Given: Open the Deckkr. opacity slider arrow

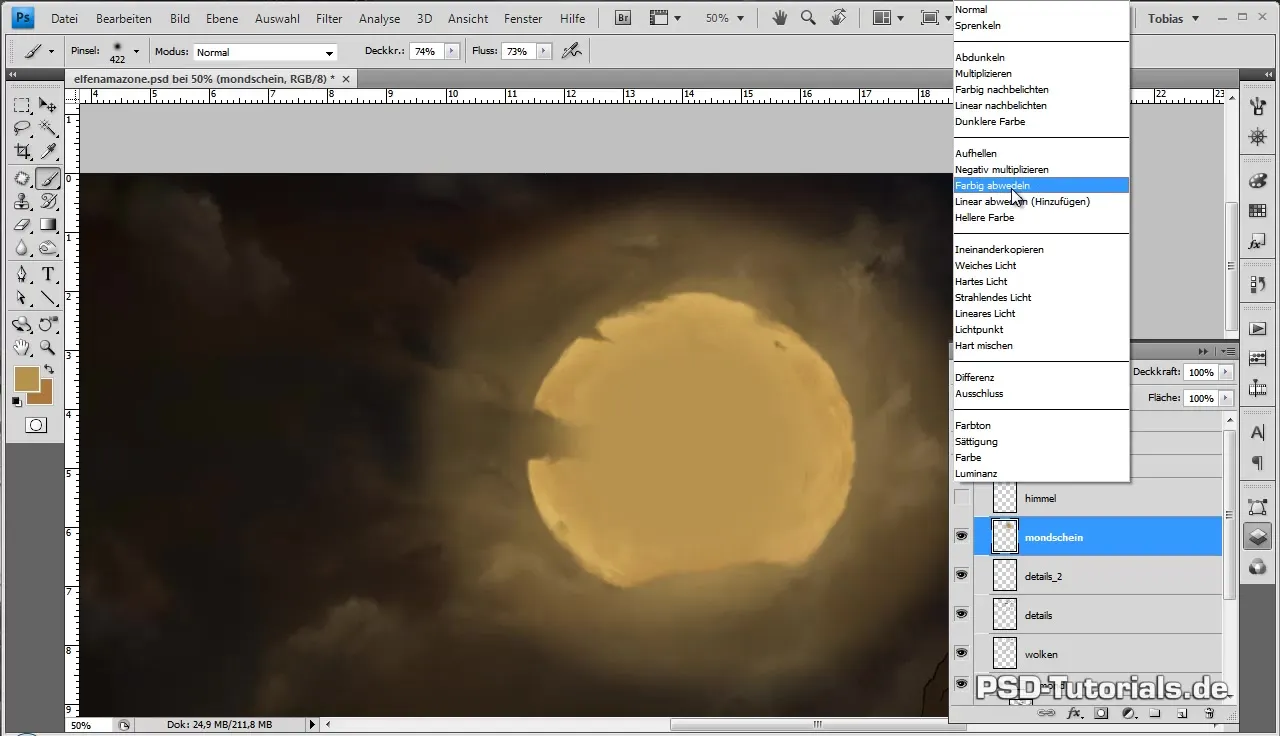Looking at the screenshot, I should (x=451, y=51).
